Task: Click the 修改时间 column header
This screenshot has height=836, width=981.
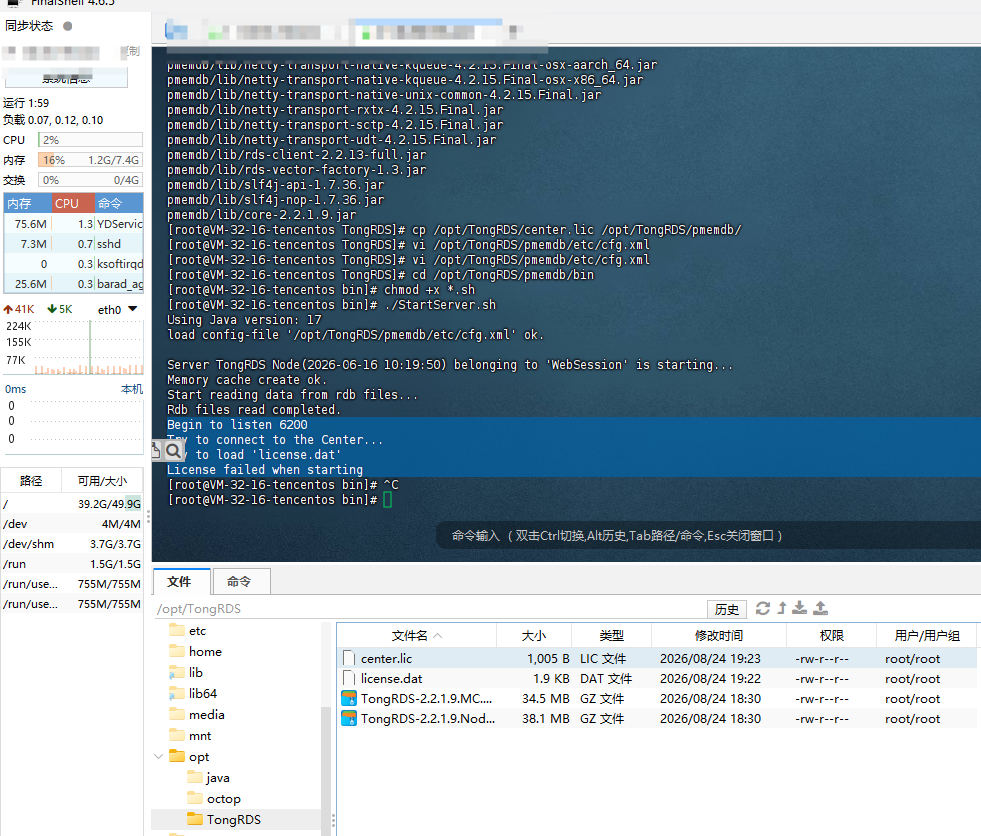Action: pos(718,636)
